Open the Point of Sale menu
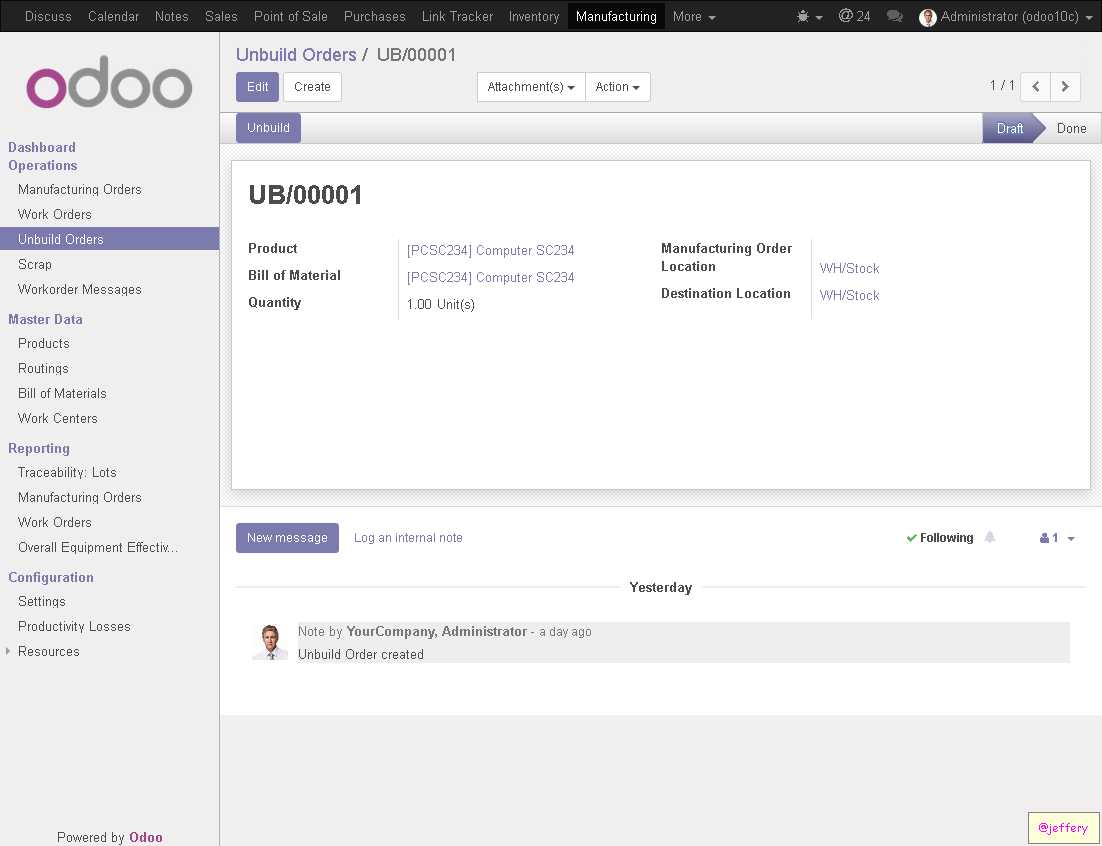The height and width of the screenshot is (846, 1102). pyautogui.click(x=290, y=16)
